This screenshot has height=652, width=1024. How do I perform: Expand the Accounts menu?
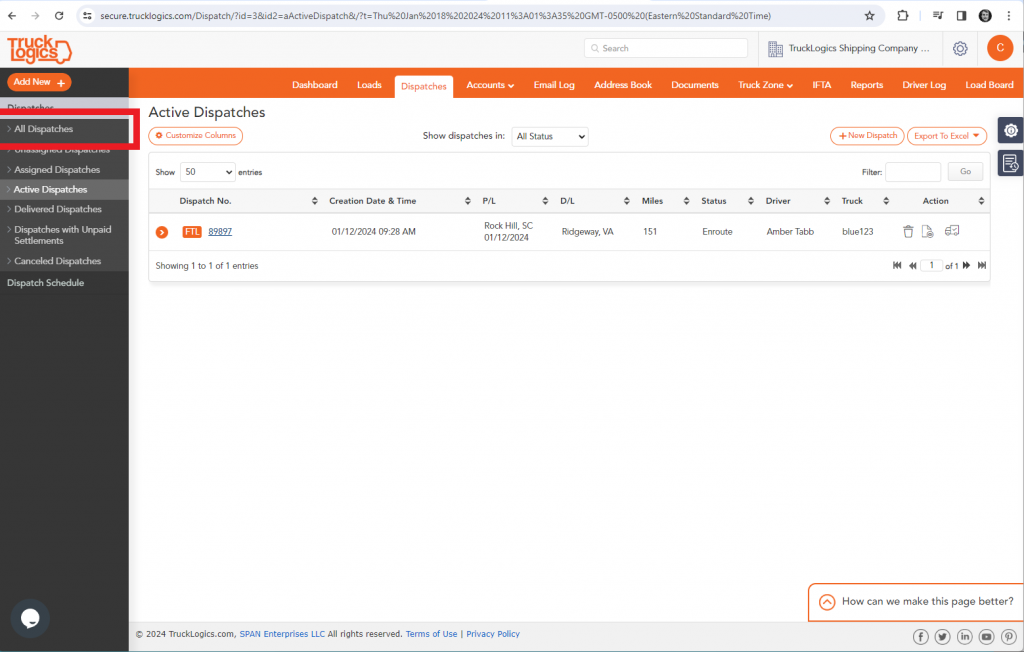click(490, 85)
